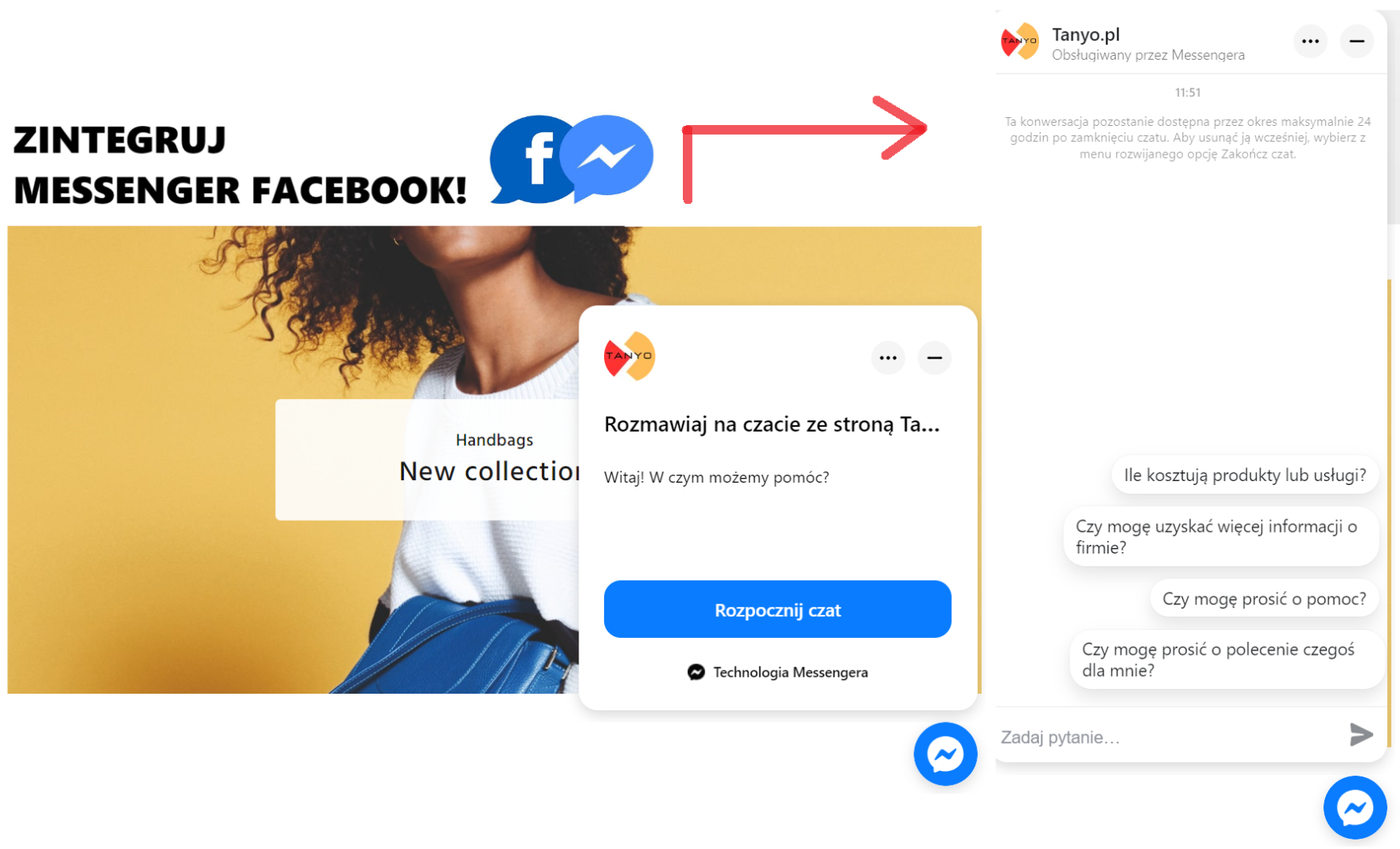Click the Rozpocznij czat button
The image size is (1400, 849).
point(778,609)
